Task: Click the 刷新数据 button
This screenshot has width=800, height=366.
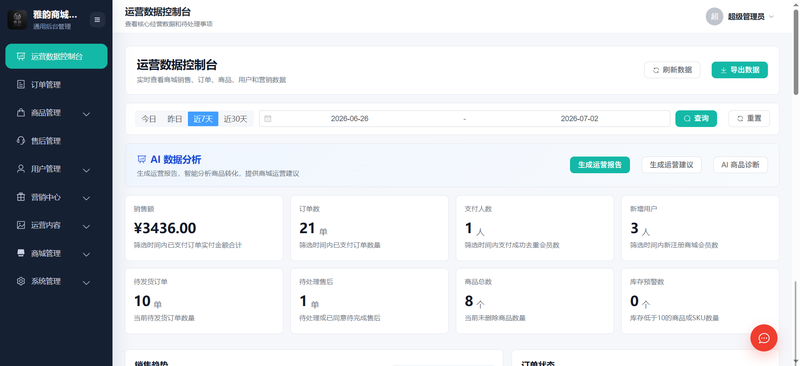Action: [672, 70]
